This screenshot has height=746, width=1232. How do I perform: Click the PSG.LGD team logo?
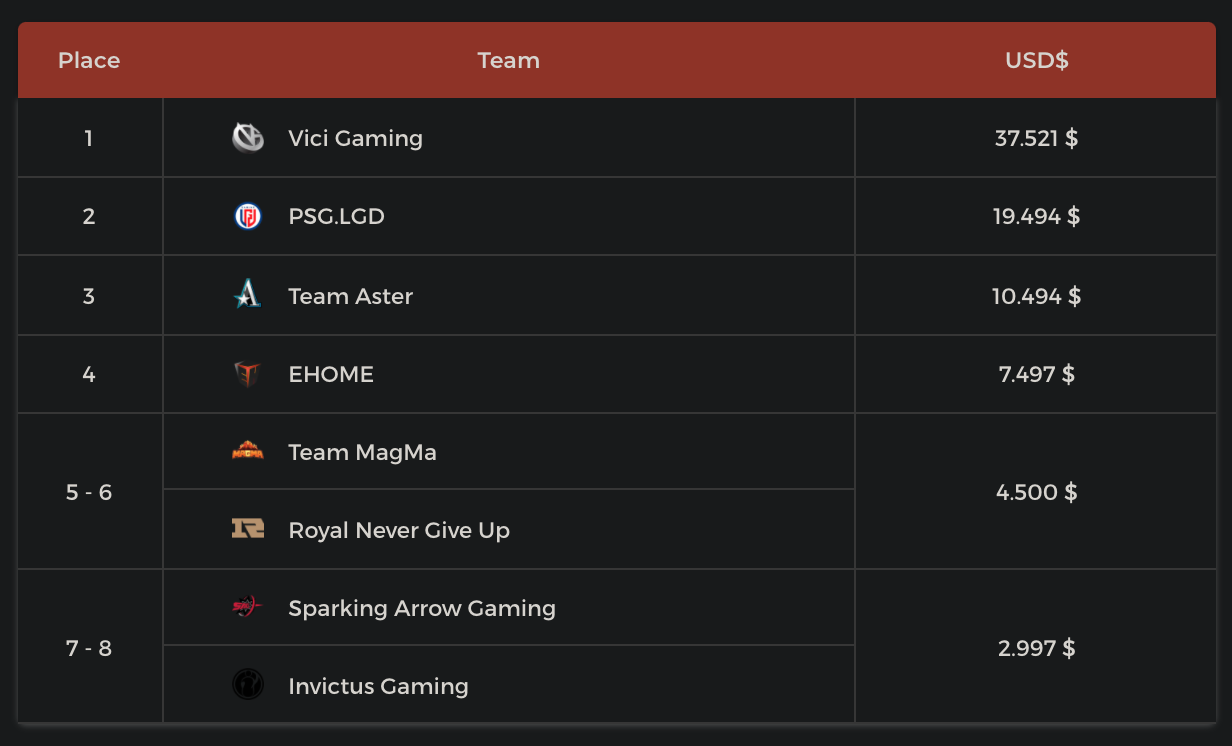(248, 216)
